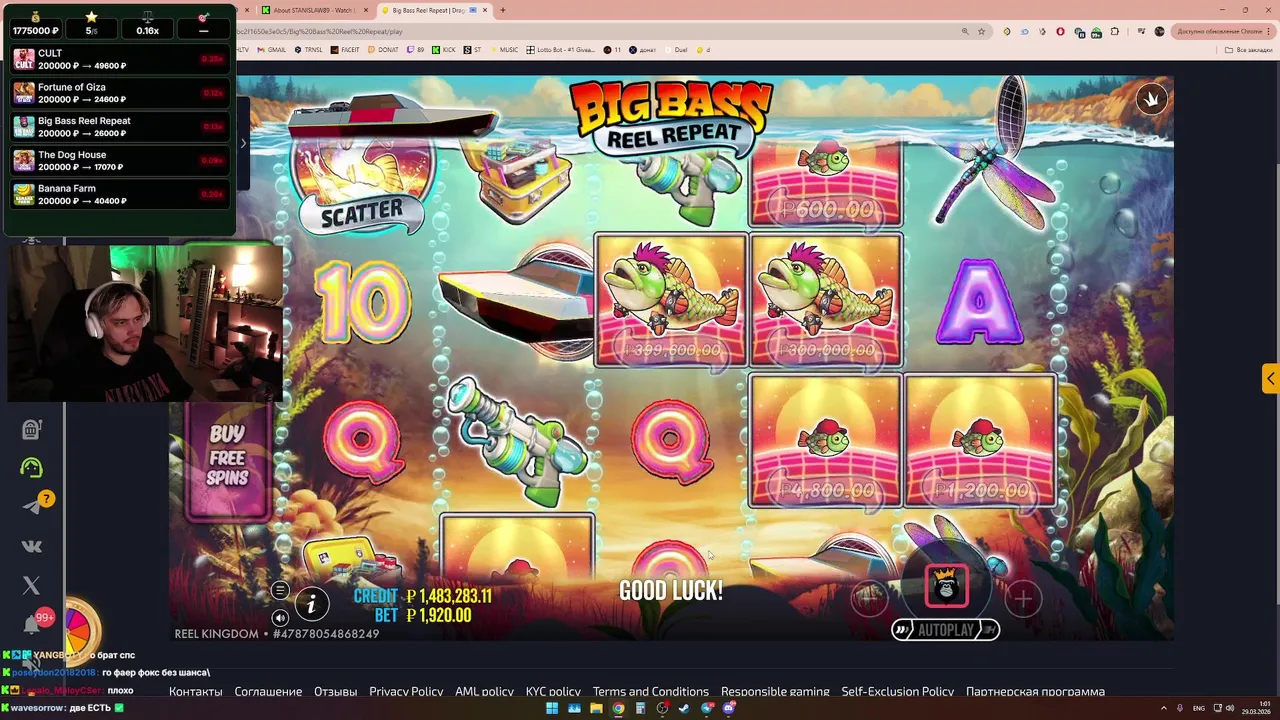The height and width of the screenshot is (720, 1280).
Task: Open the Lotto Bot bookmark
Action: click(560, 49)
